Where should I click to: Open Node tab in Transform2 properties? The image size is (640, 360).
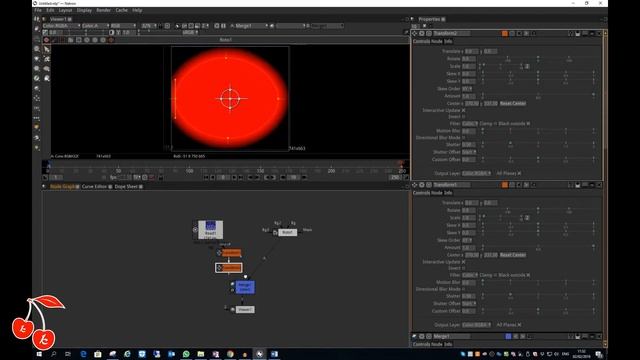[437, 42]
